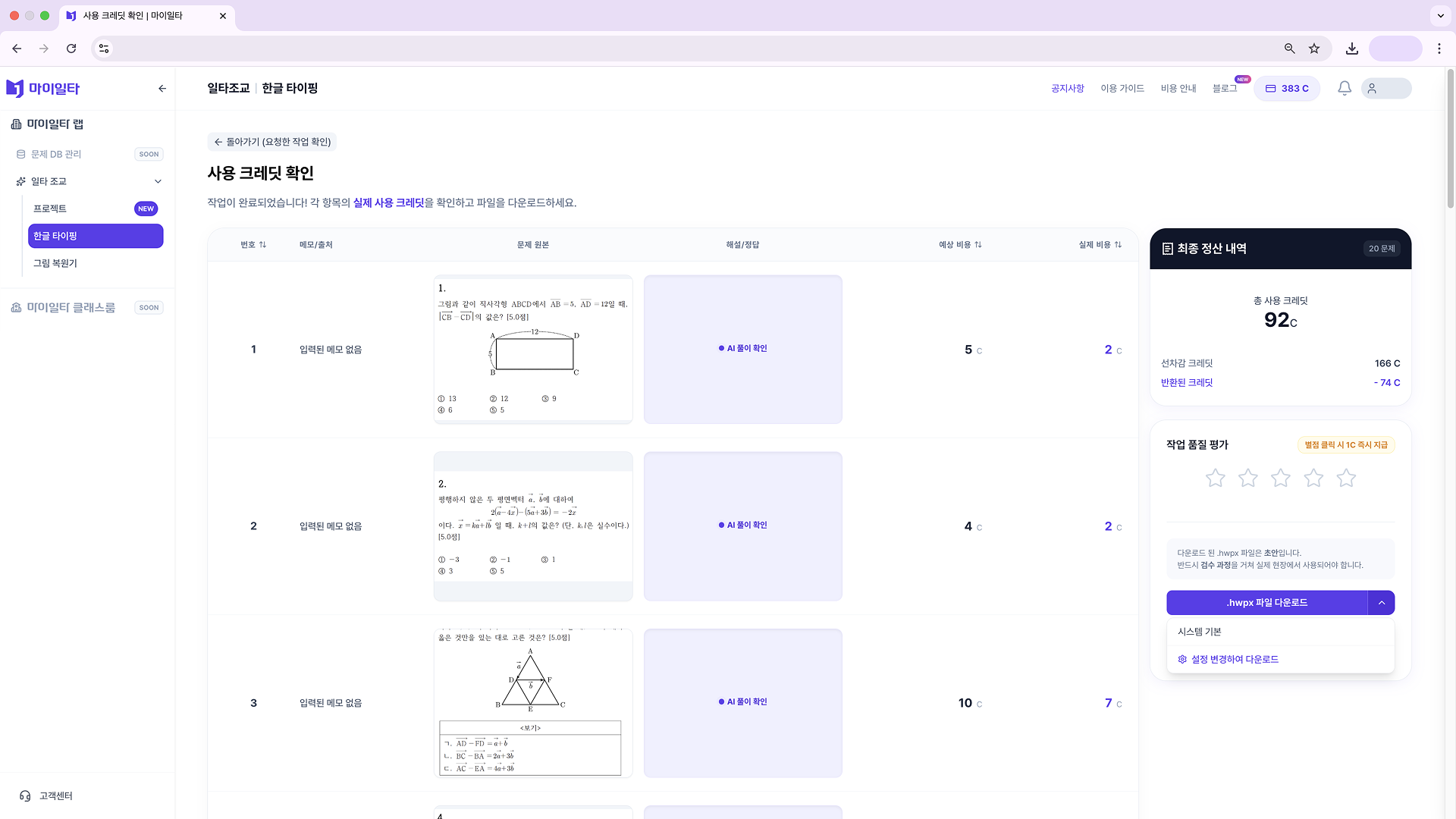1456x819 pixels.
Task: Open browser downloads icon
Action: point(1351,48)
